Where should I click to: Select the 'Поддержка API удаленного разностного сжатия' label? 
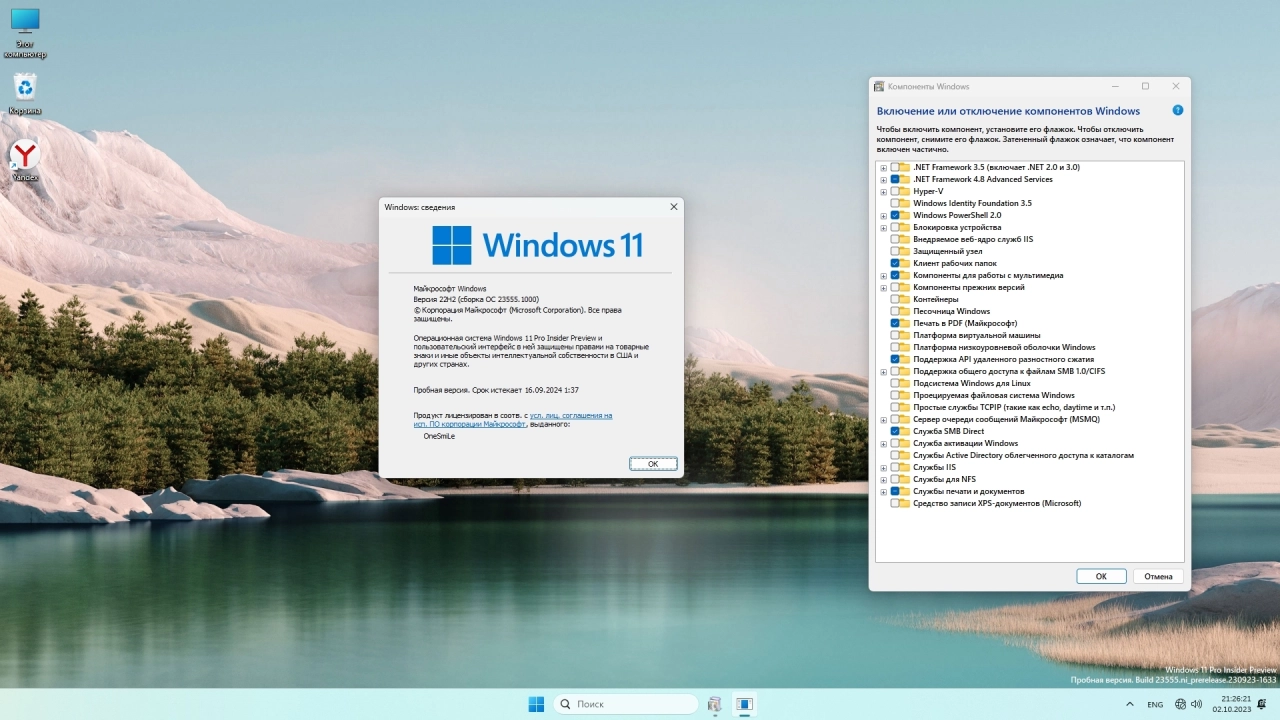tap(1003, 359)
